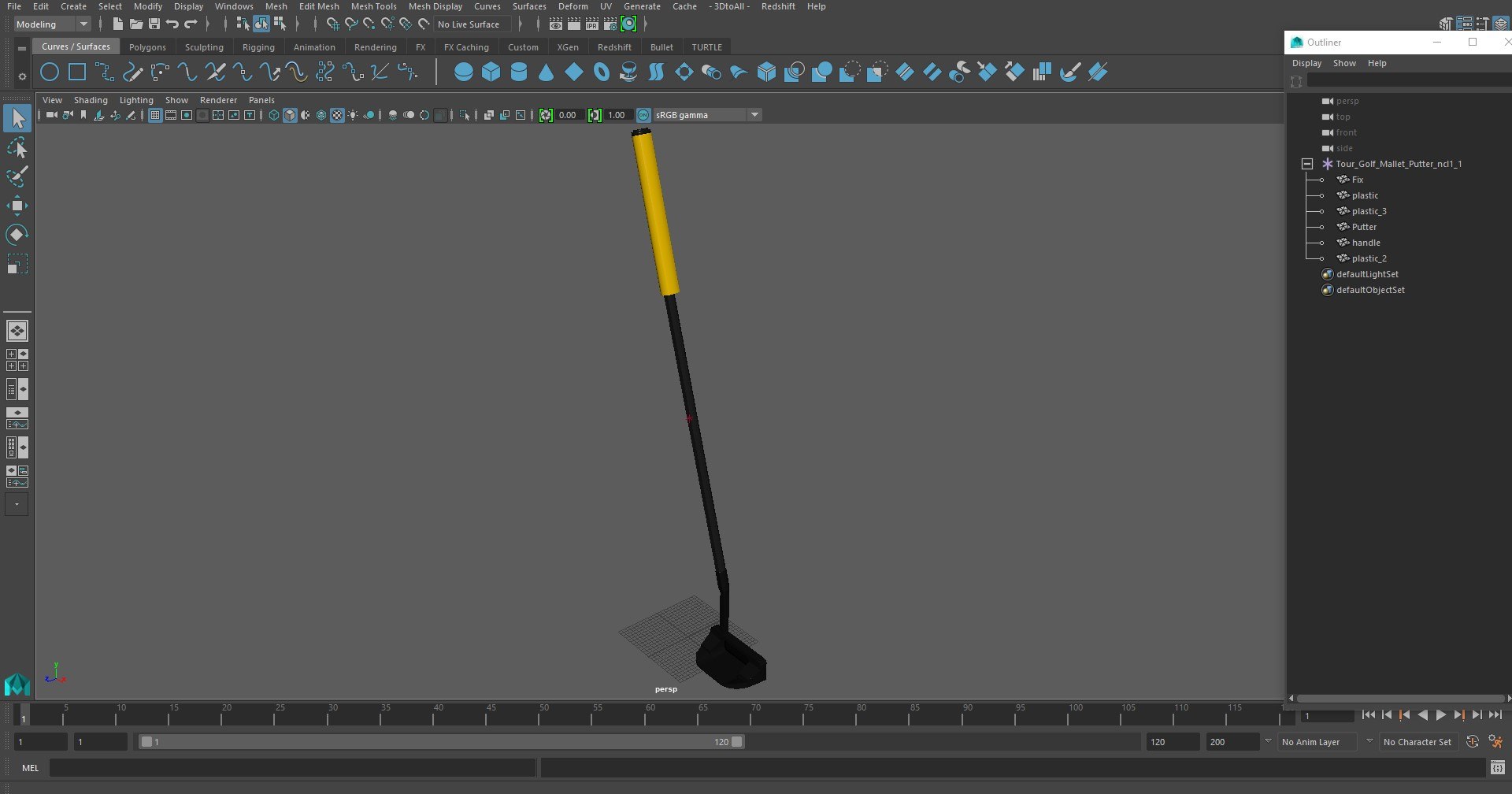Toggle the viewport grid display
The image size is (1512, 794).
[155, 115]
